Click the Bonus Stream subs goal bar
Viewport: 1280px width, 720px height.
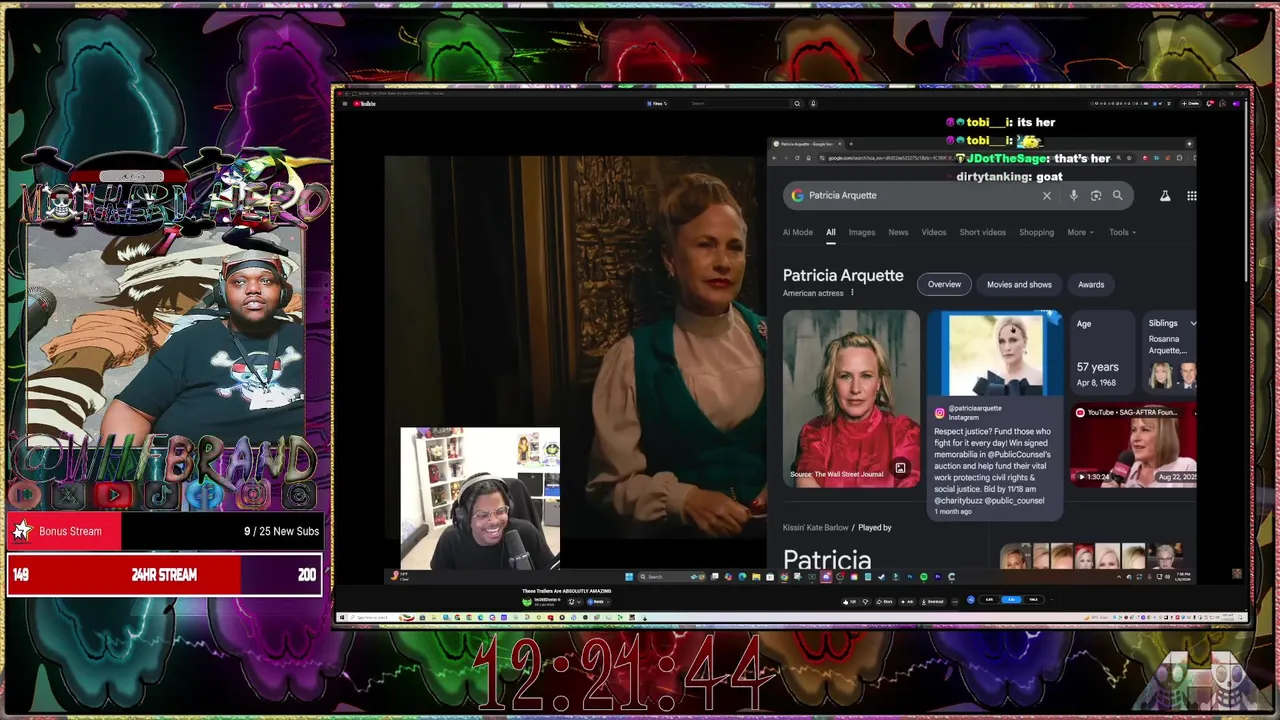(x=164, y=531)
